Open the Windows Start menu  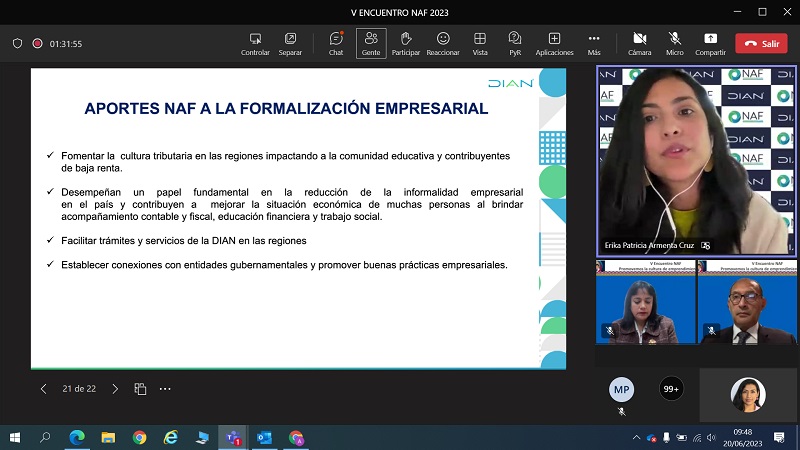pyautogui.click(x=15, y=438)
